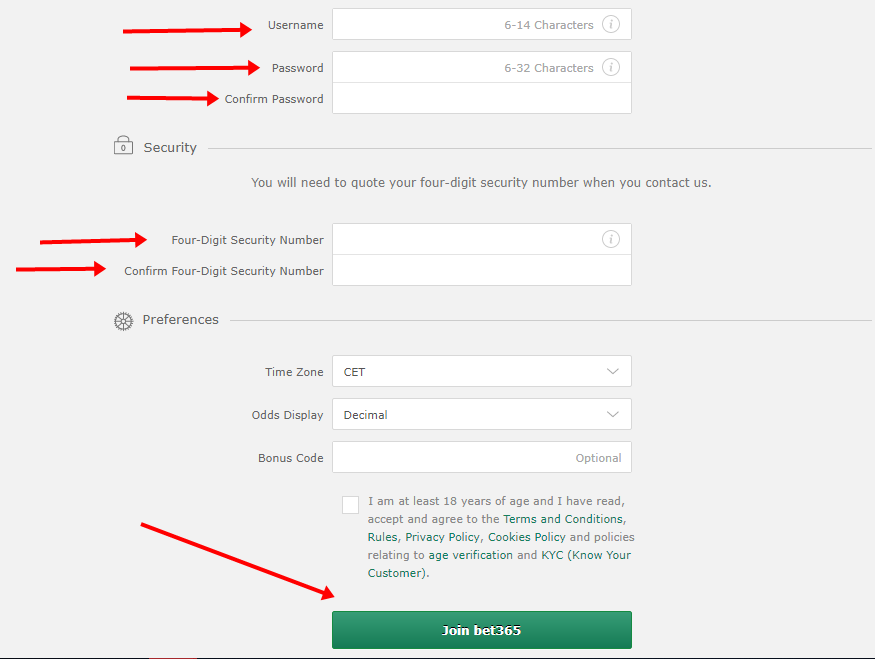Image resolution: width=875 pixels, height=659 pixels.
Task: Open the Time Zone dropdown showing CET
Action: (x=482, y=371)
